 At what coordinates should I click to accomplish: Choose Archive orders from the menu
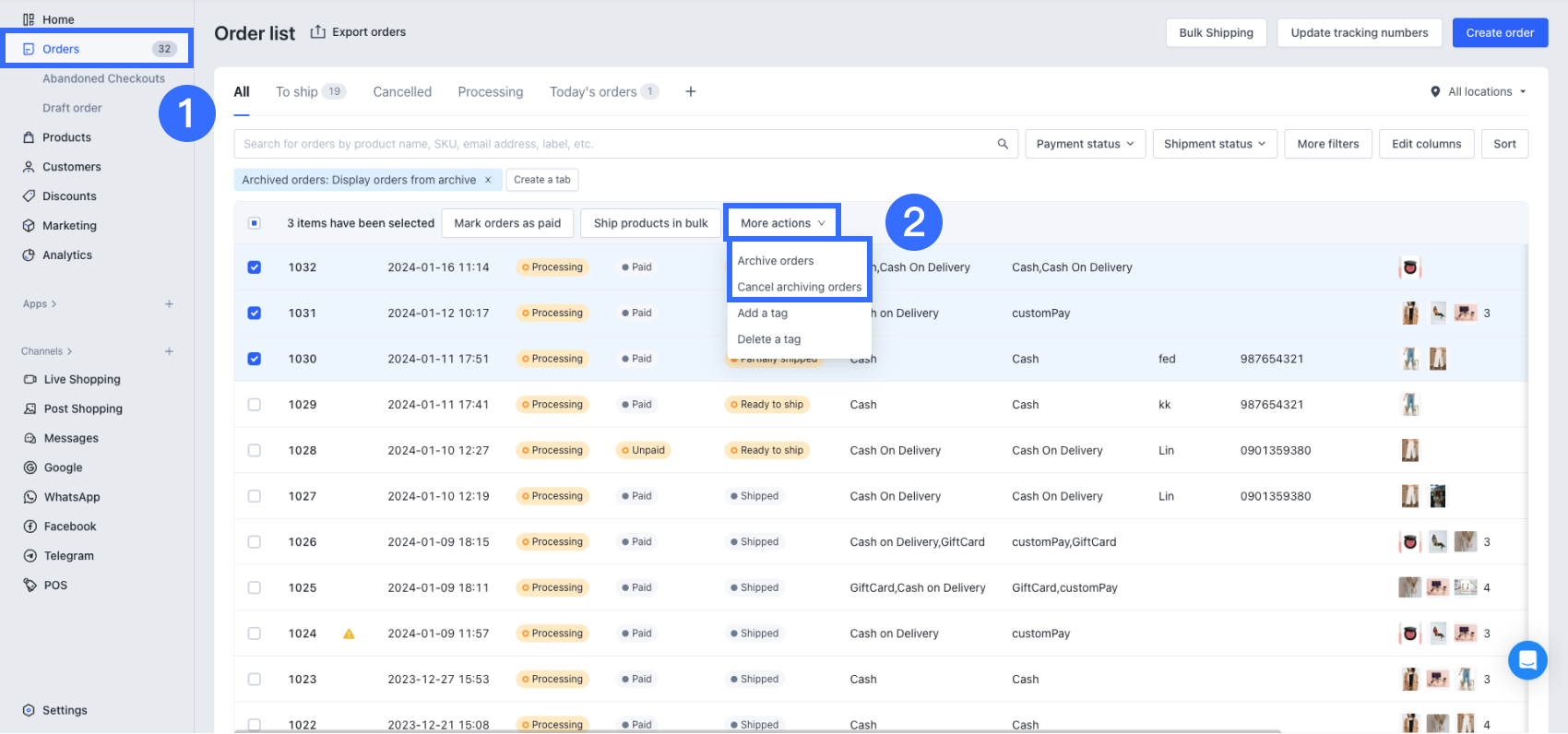click(776, 261)
